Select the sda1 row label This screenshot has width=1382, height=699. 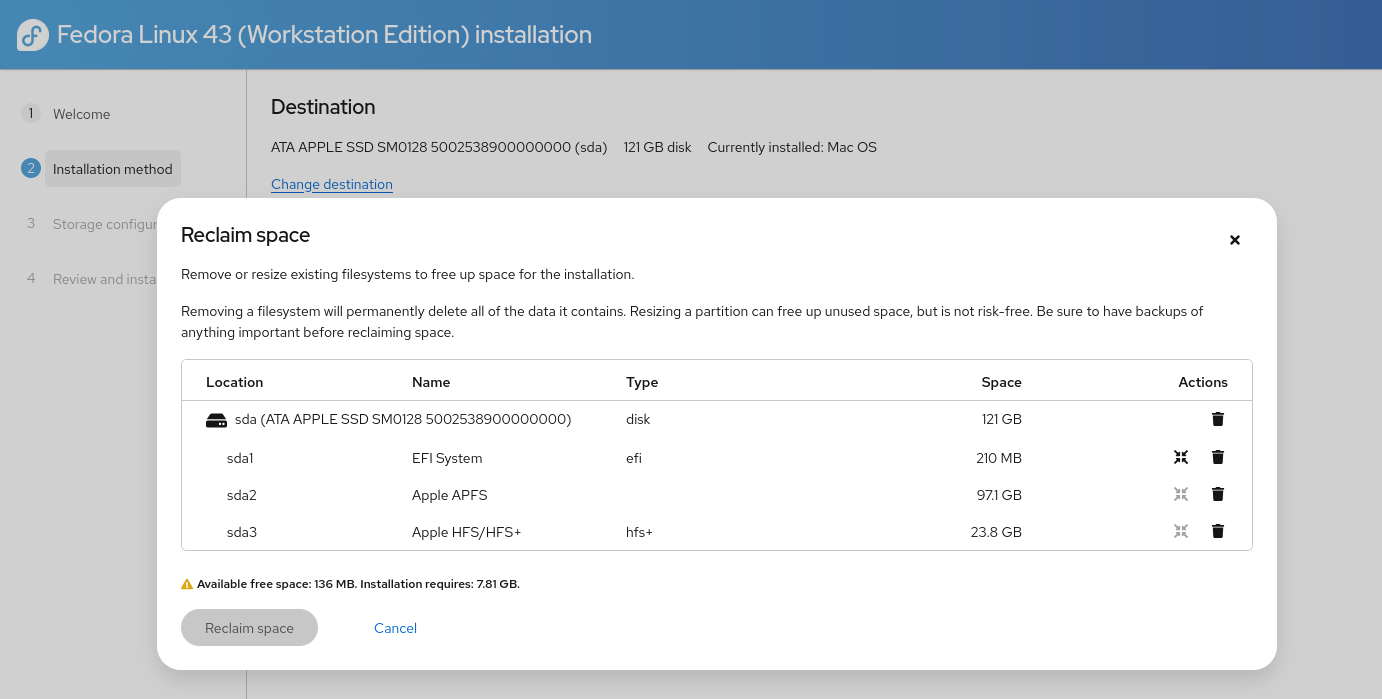click(x=240, y=458)
